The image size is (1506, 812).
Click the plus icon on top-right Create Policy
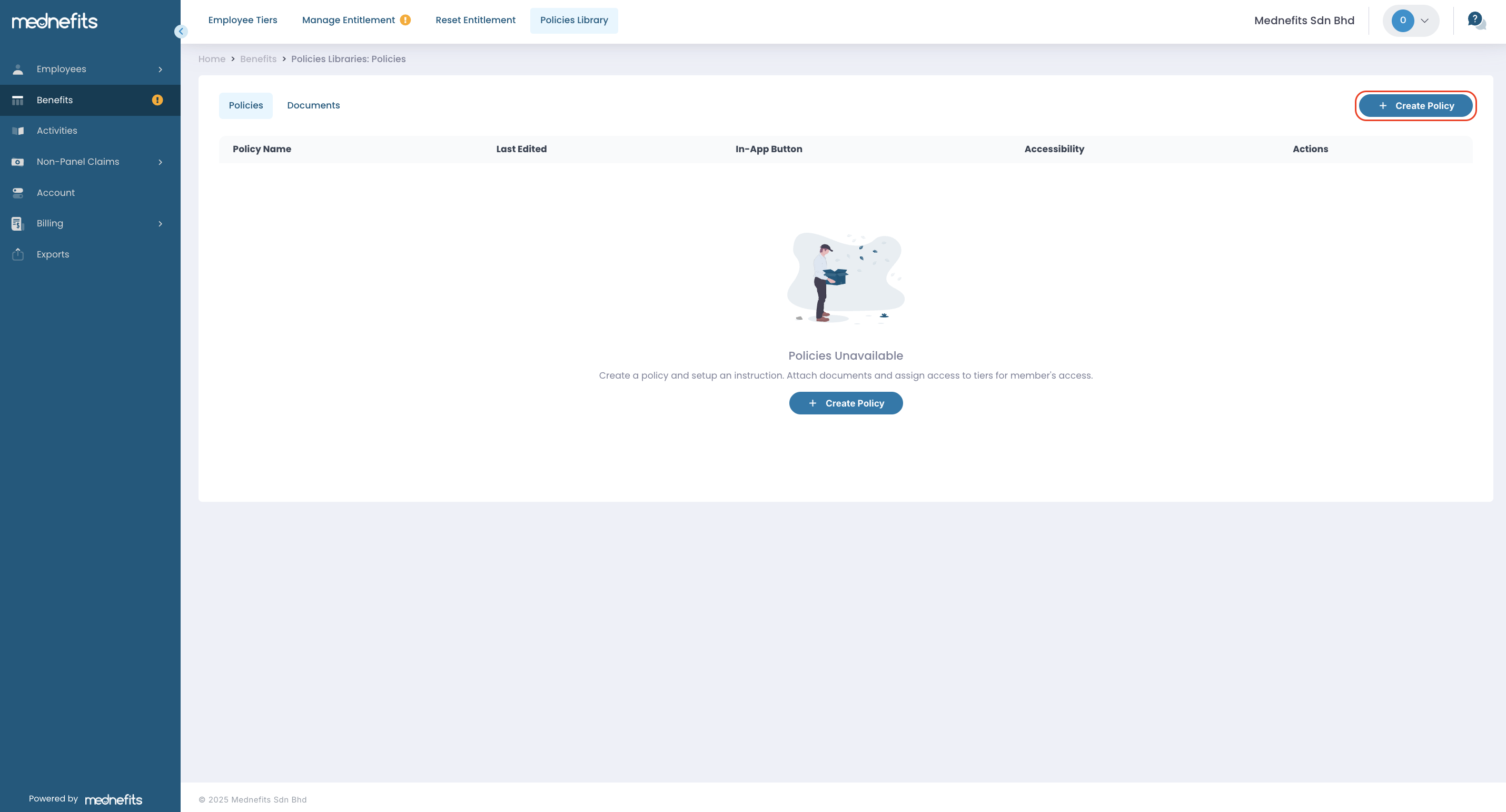[x=1383, y=106]
